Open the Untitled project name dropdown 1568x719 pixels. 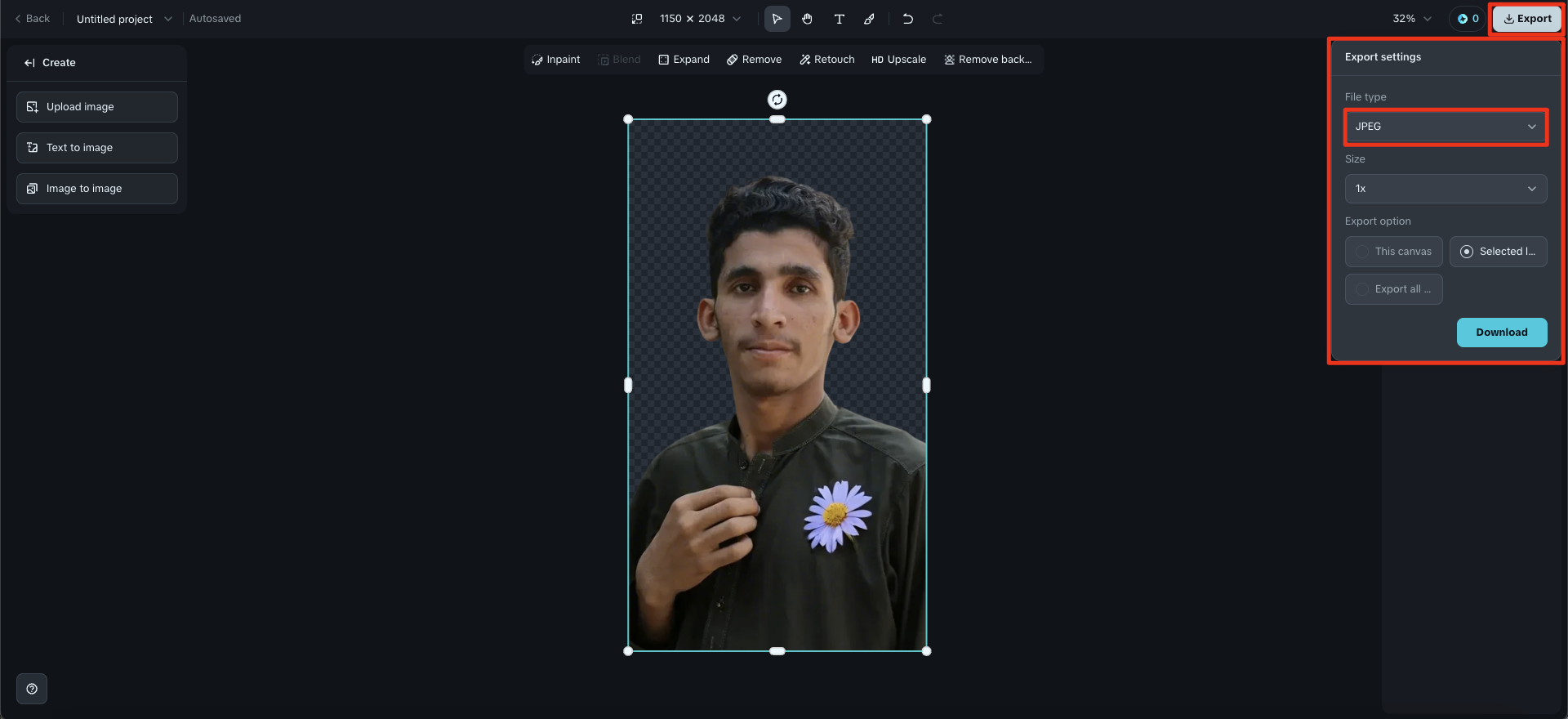(x=124, y=19)
